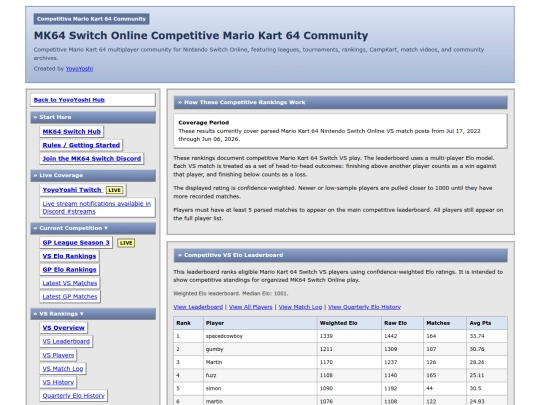Click the LIVE badge beside GP League Season 3

coord(126,243)
